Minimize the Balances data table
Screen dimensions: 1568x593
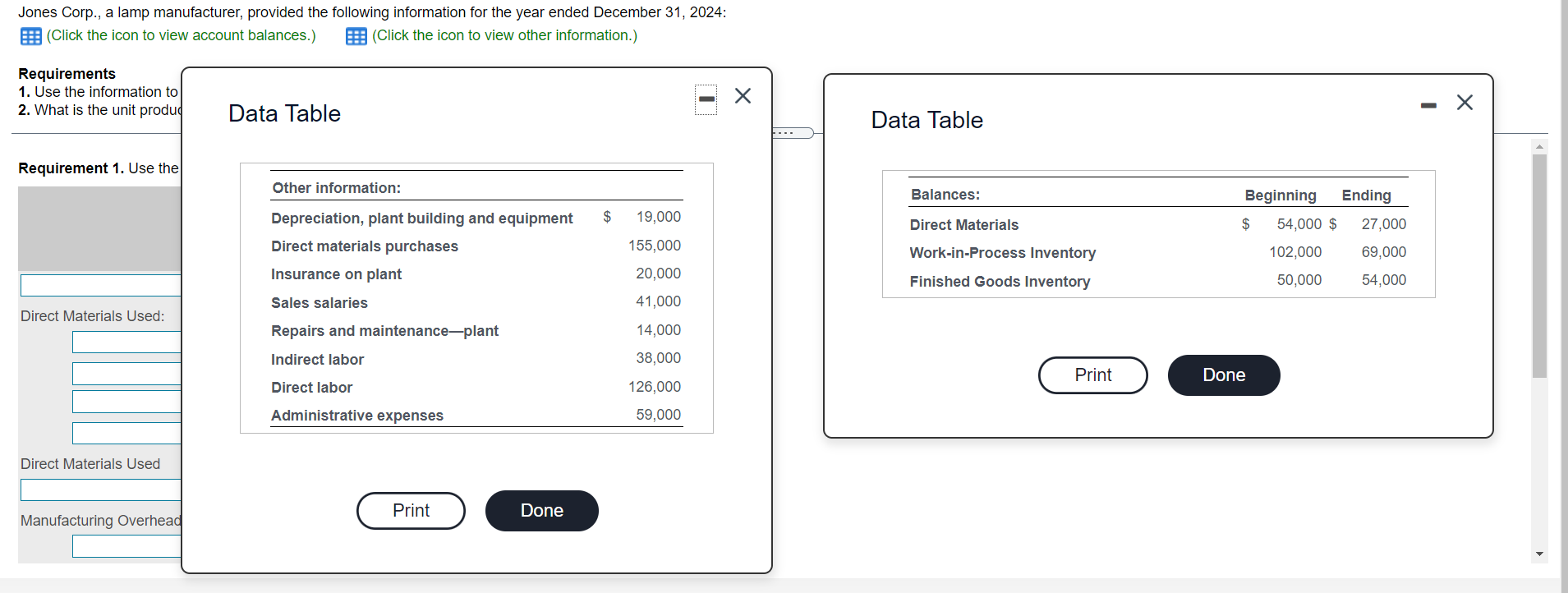coord(1428,105)
